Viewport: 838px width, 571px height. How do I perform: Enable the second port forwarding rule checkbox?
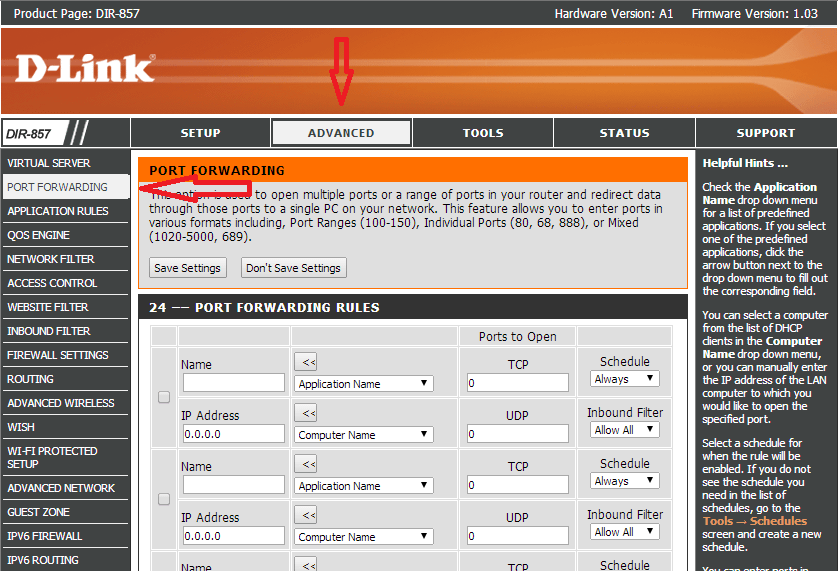click(x=164, y=499)
